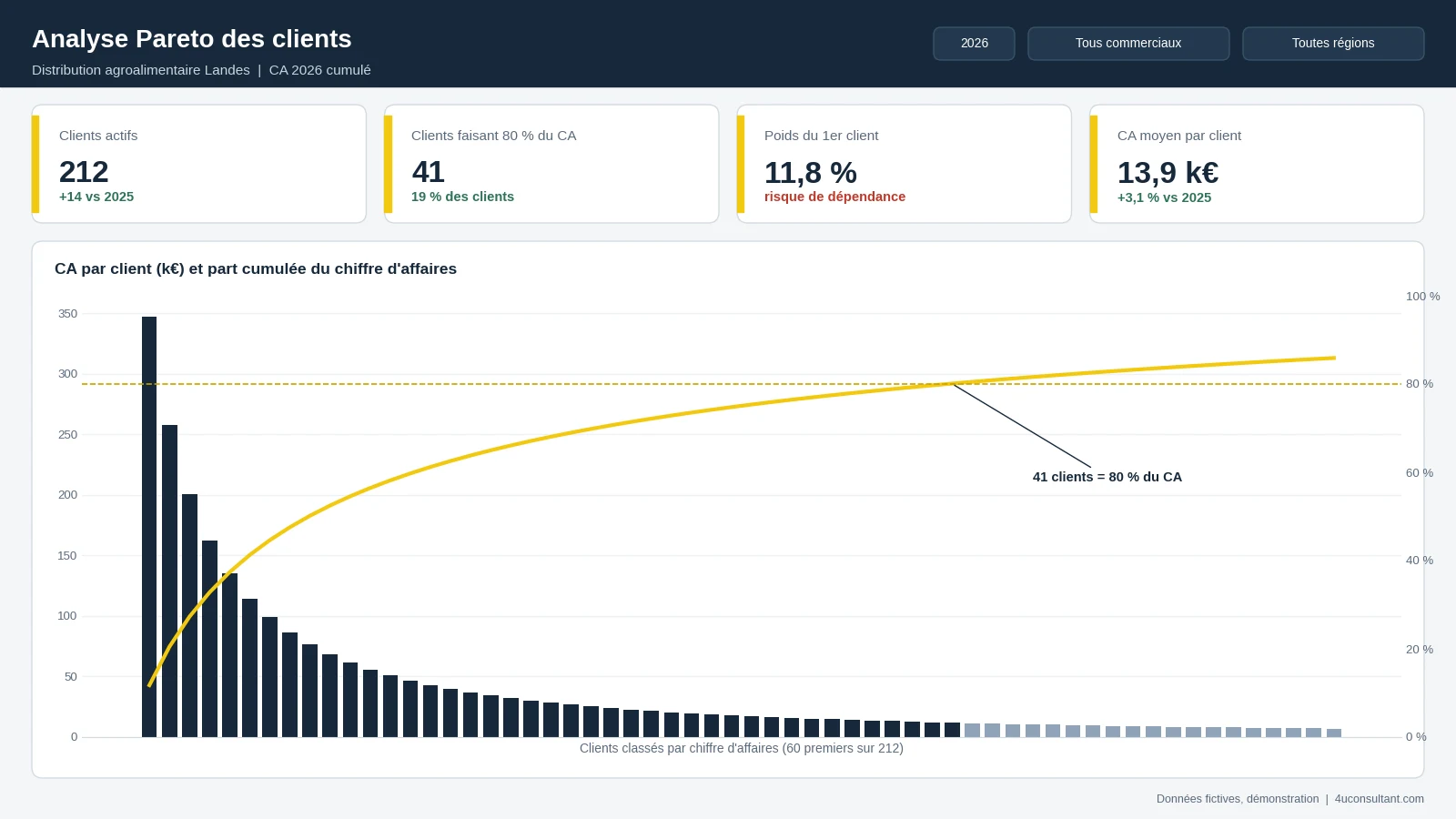Click the 'risque de dépendance' warning text

834,197
